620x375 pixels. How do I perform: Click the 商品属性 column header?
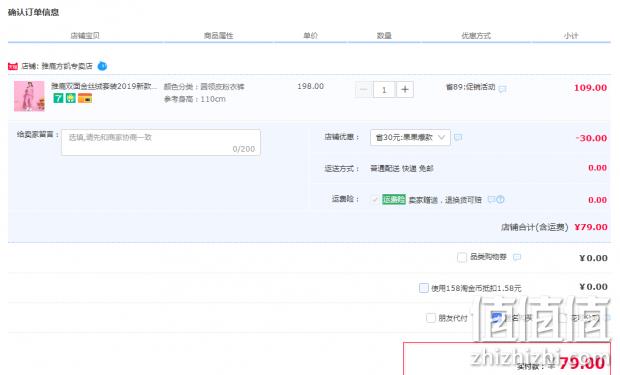218,36
